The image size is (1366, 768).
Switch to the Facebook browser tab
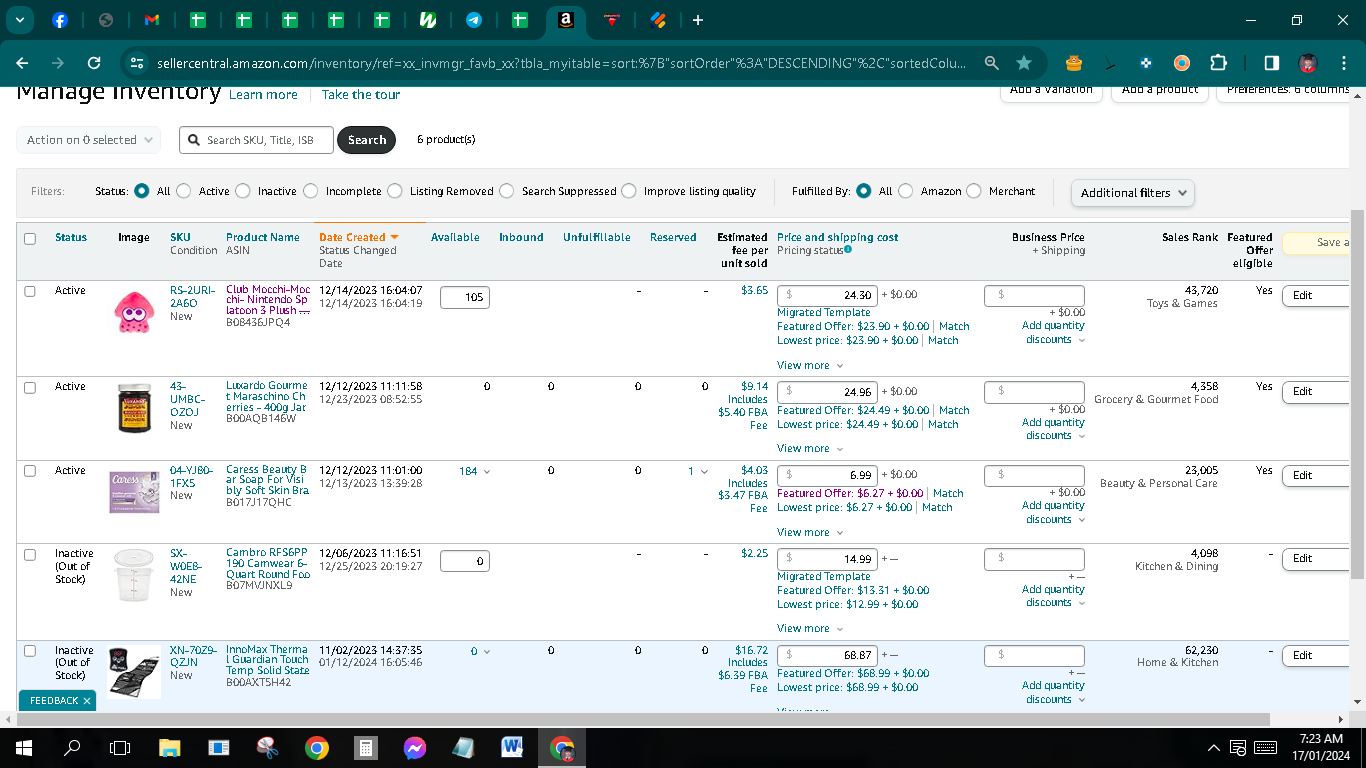(x=59, y=20)
